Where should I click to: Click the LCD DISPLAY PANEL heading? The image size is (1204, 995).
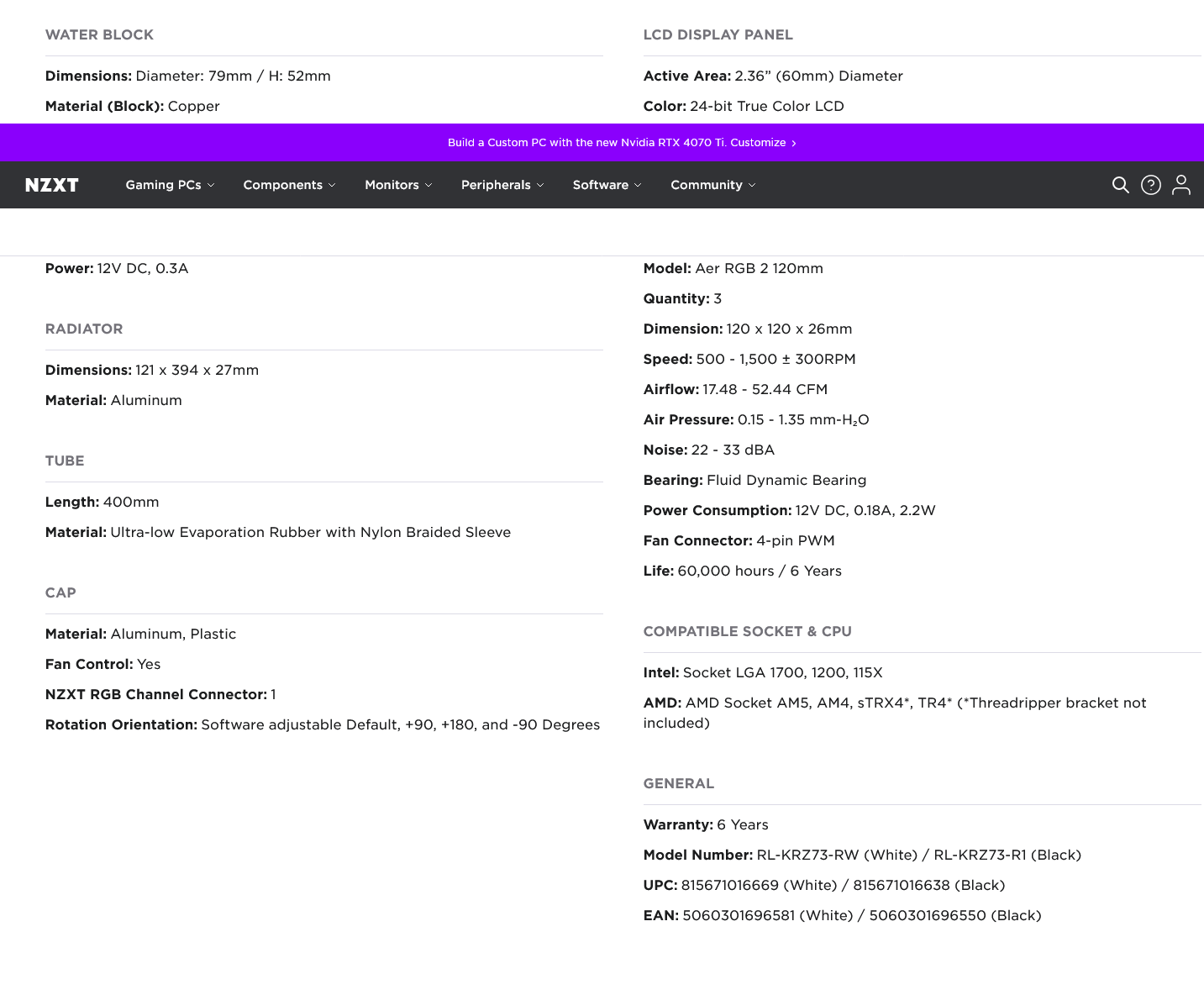[718, 35]
